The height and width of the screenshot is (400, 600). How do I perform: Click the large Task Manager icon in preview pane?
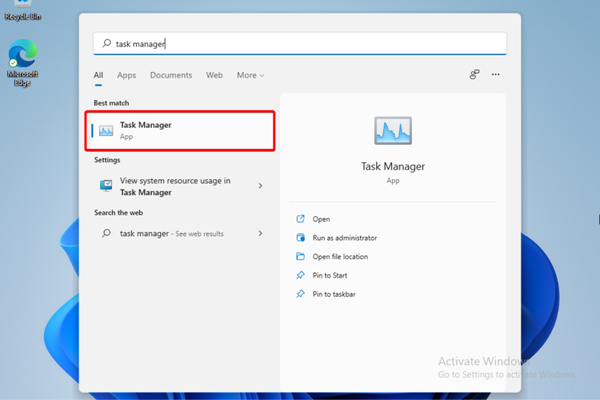coord(392,131)
